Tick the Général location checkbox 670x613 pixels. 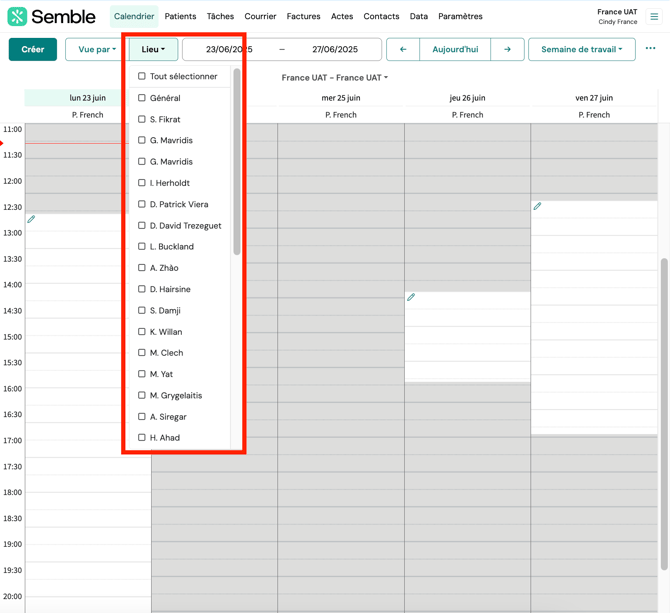[x=142, y=98]
